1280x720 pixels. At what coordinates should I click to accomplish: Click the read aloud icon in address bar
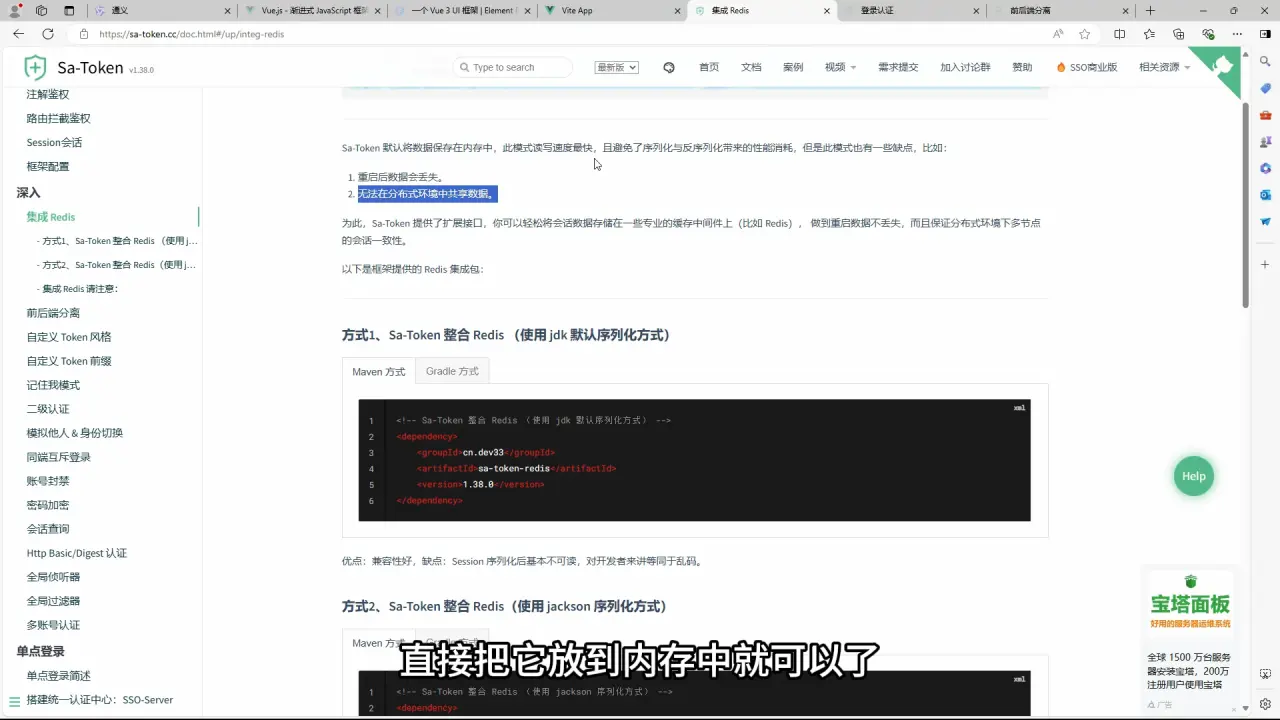(x=1058, y=33)
